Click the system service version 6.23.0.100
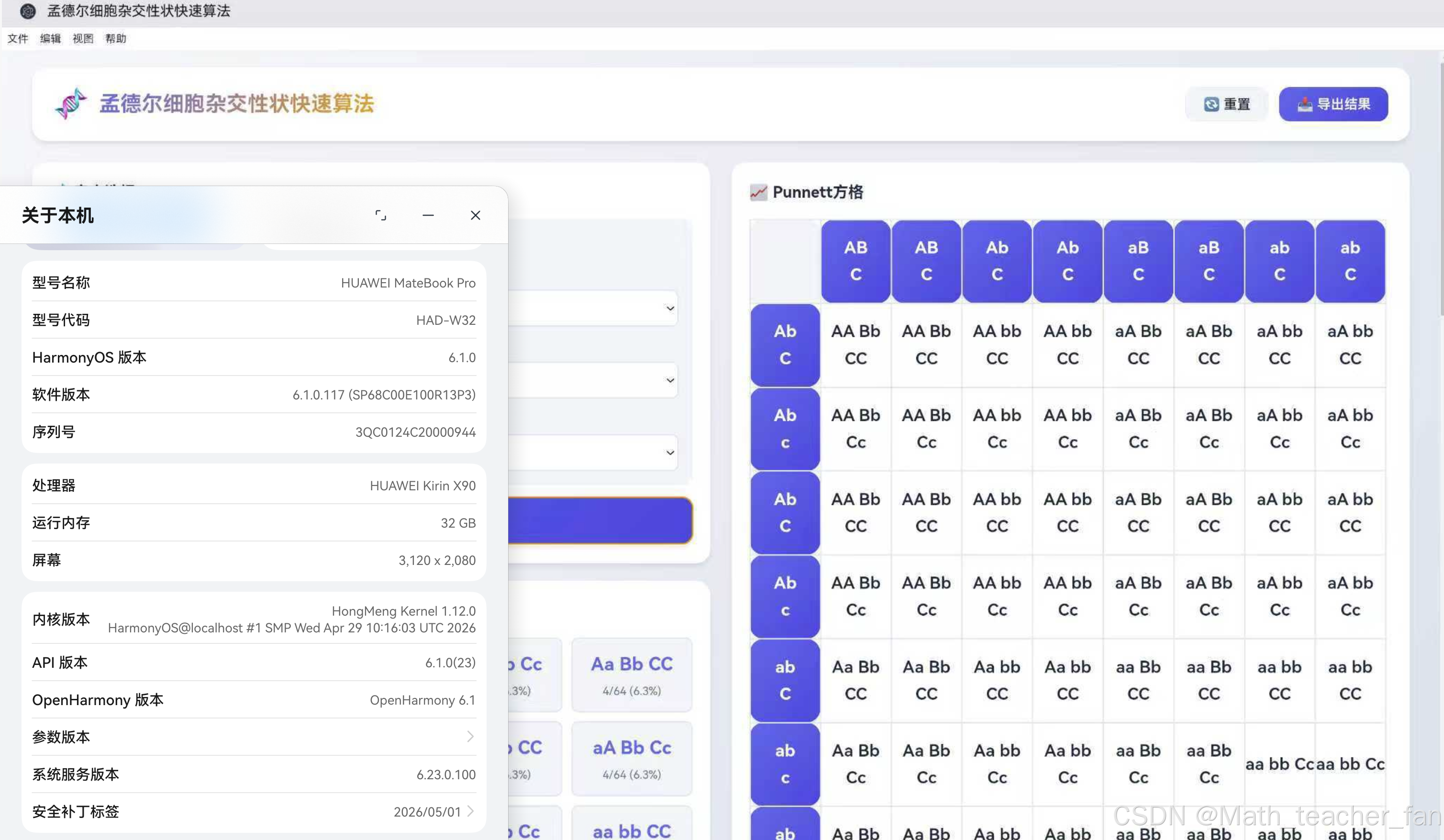The width and height of the screenshot is (1444, 840). pyautogui.click(x=446, y=774)
